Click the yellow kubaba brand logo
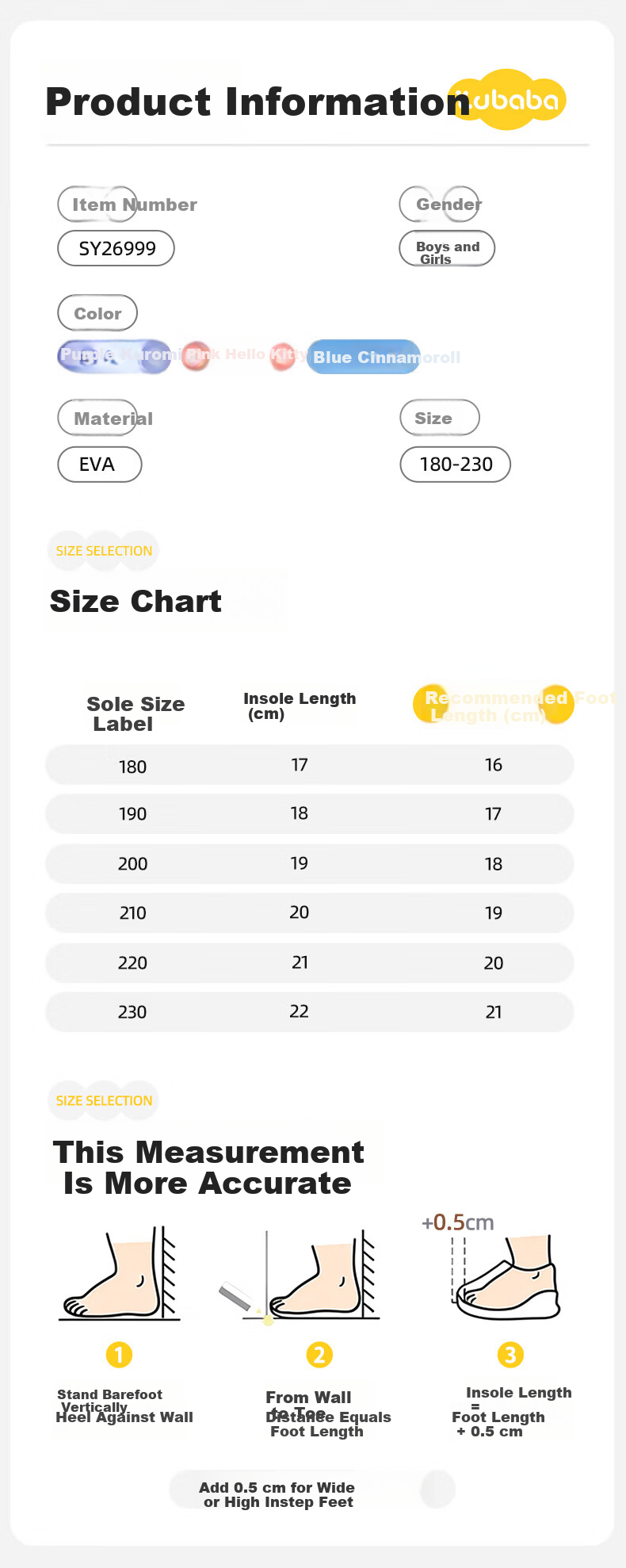 coord(507,100)
